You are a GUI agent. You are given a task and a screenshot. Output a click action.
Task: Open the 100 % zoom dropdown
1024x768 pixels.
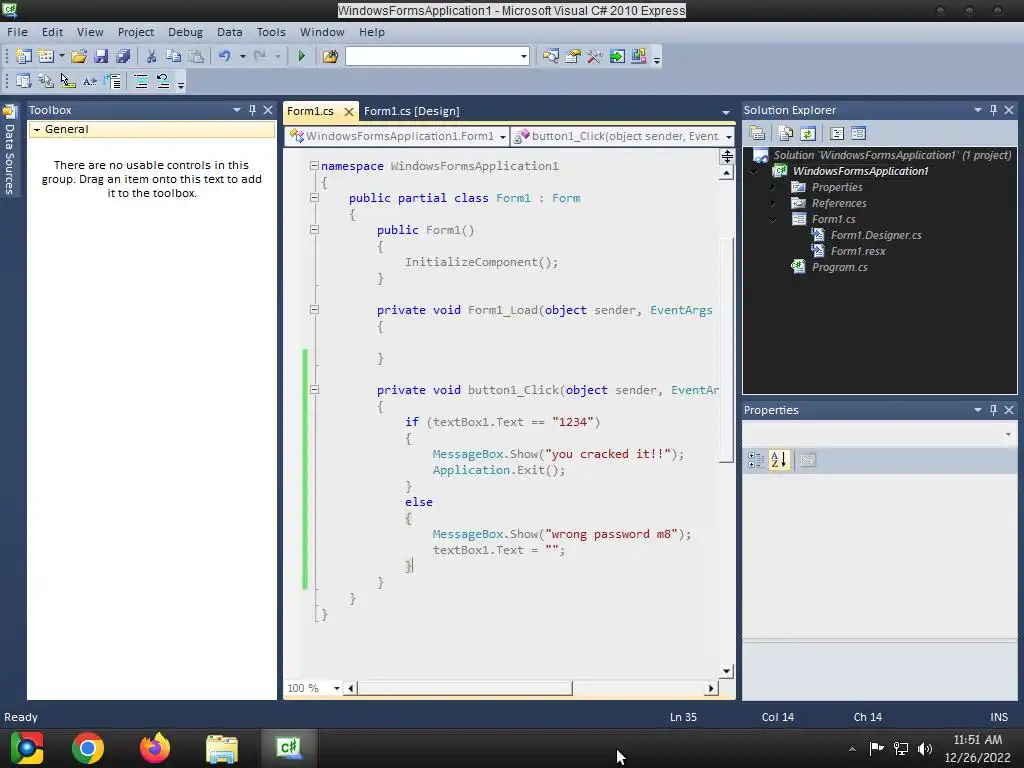pyautogui.click(x=337, y=688)
